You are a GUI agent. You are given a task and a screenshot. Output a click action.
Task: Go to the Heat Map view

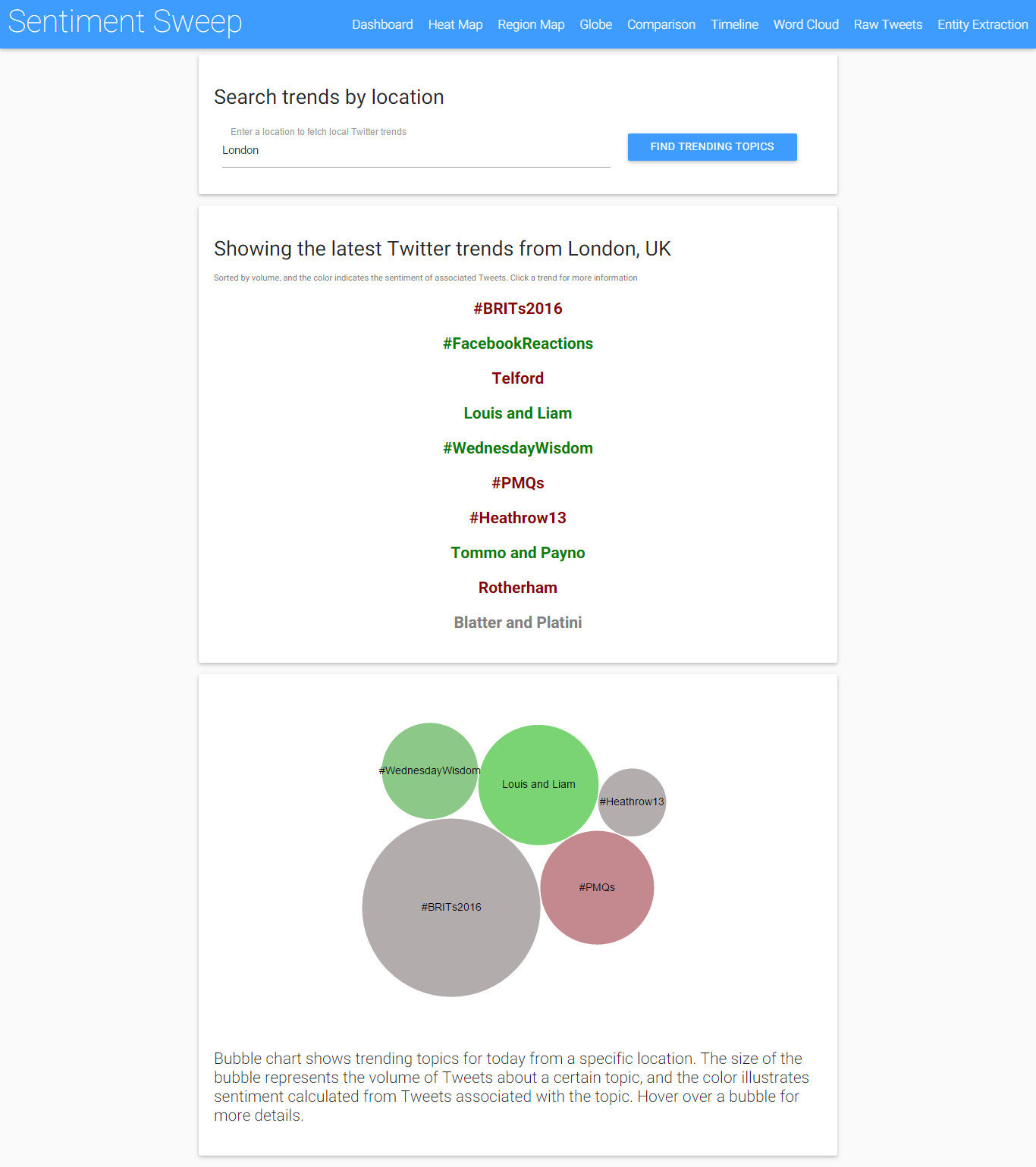(x=455, y=24)
